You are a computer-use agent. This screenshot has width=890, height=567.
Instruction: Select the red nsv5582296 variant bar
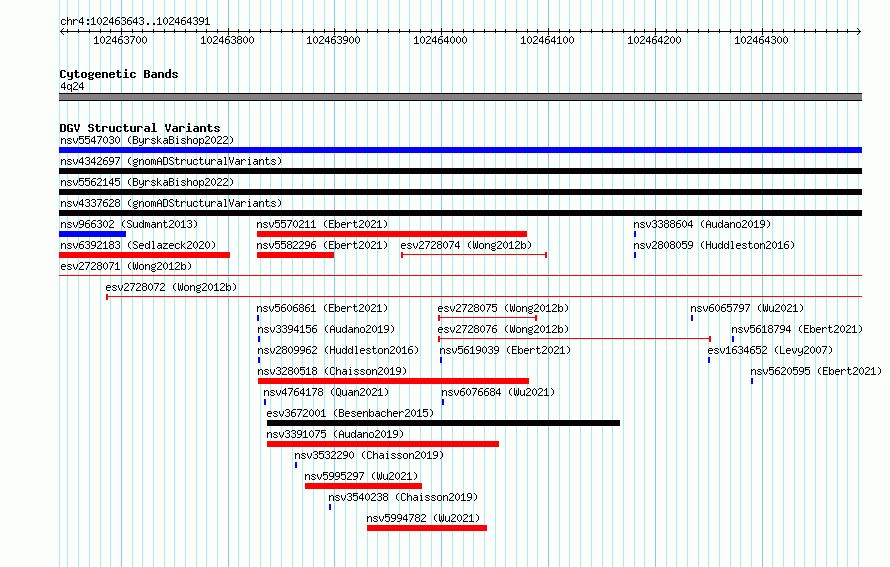(x=295, y=255)
